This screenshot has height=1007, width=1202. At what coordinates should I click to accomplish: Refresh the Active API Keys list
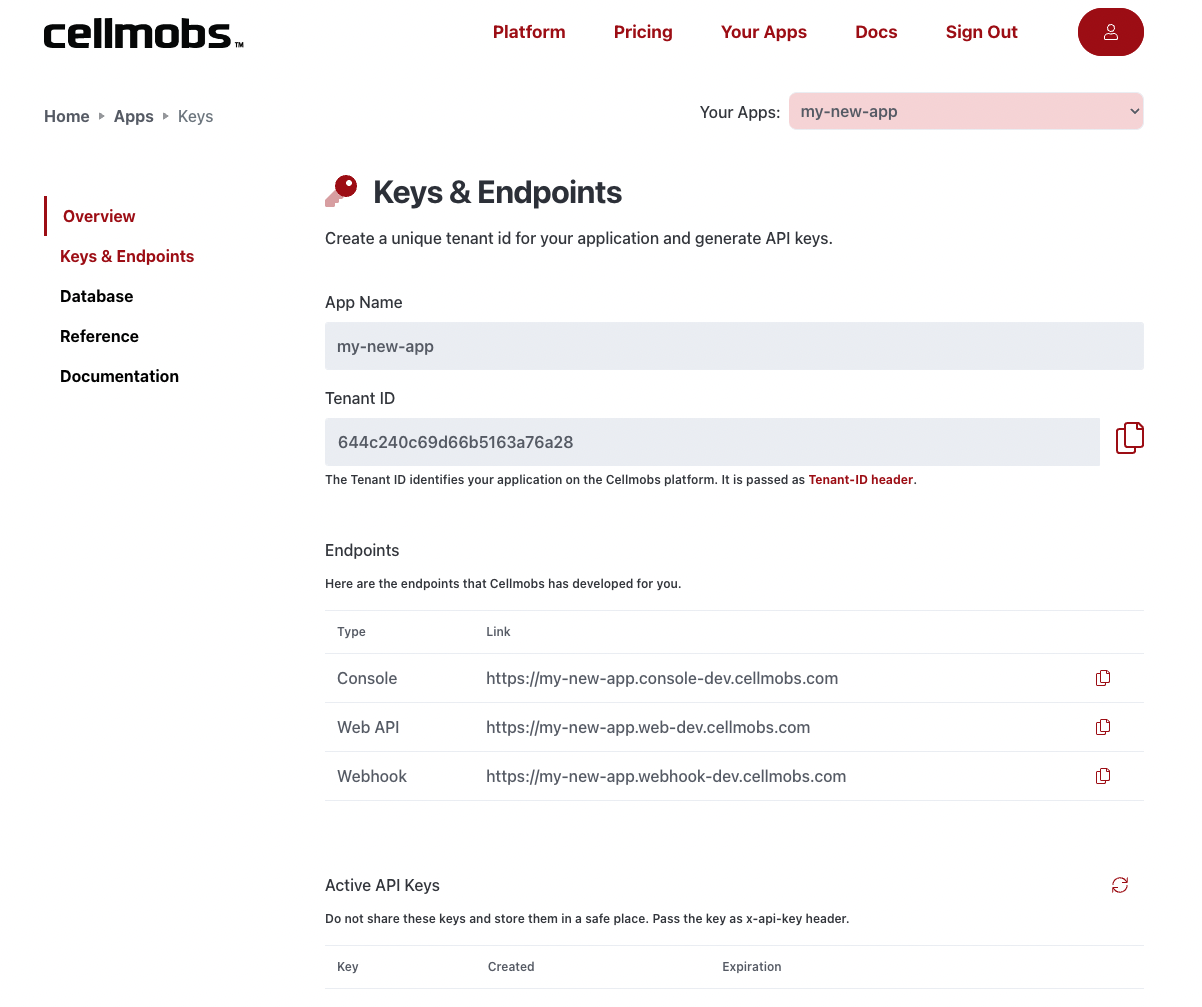click(1120, 885)
